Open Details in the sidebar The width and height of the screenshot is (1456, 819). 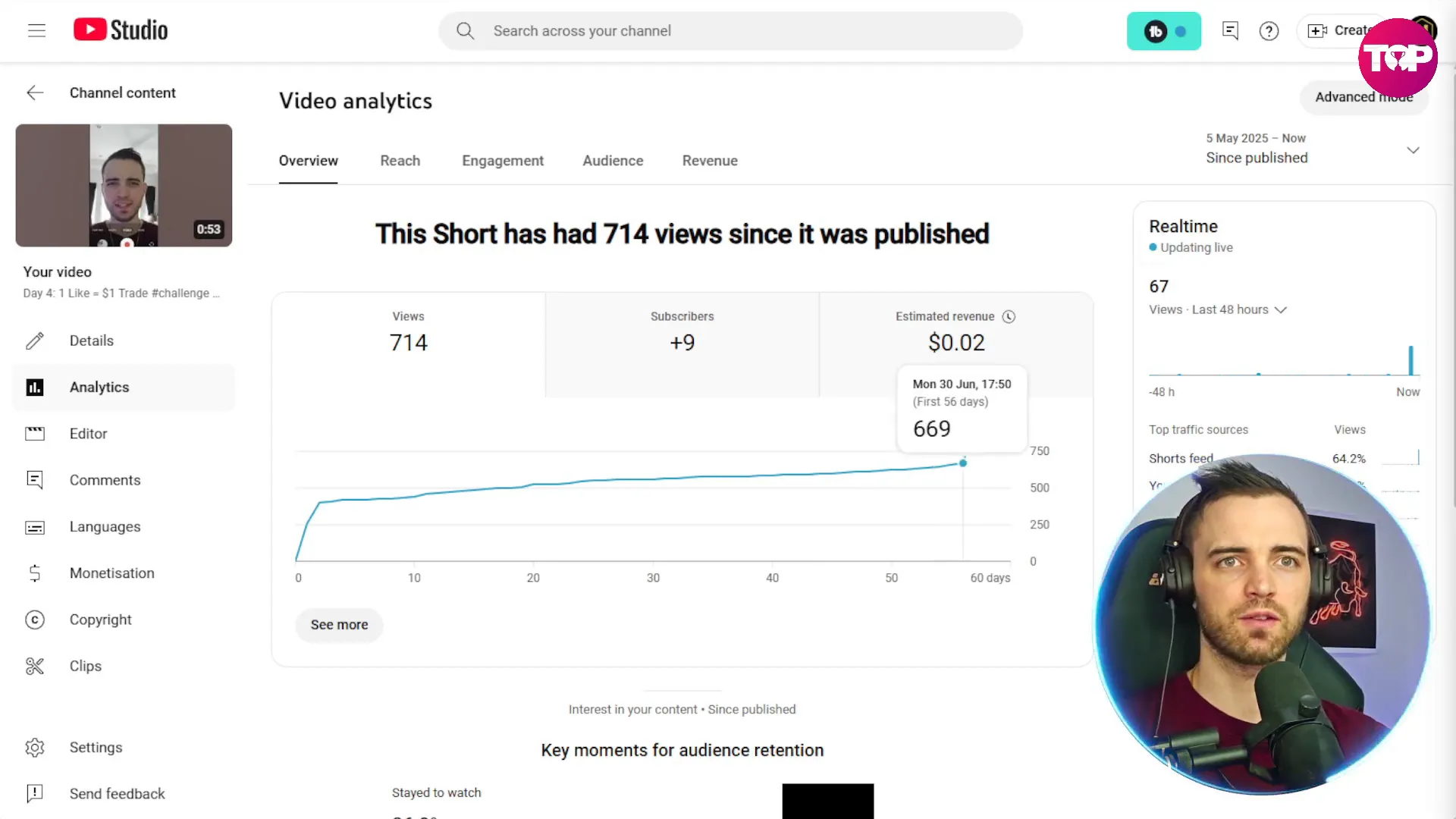(x=124, y=340)
